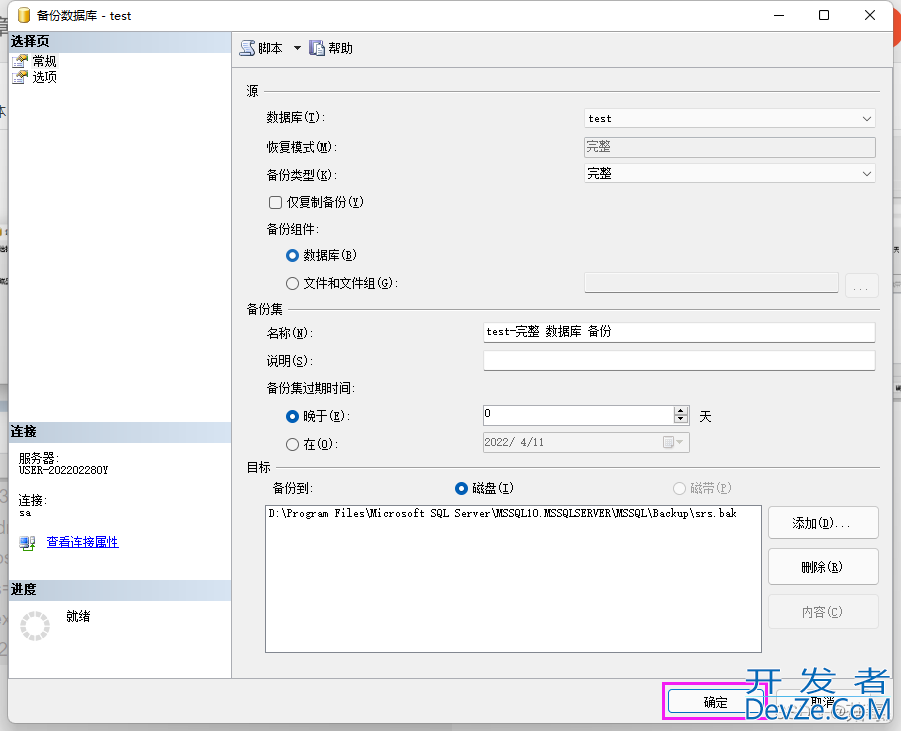Click the connection properties icon

(x=27, y=543)
